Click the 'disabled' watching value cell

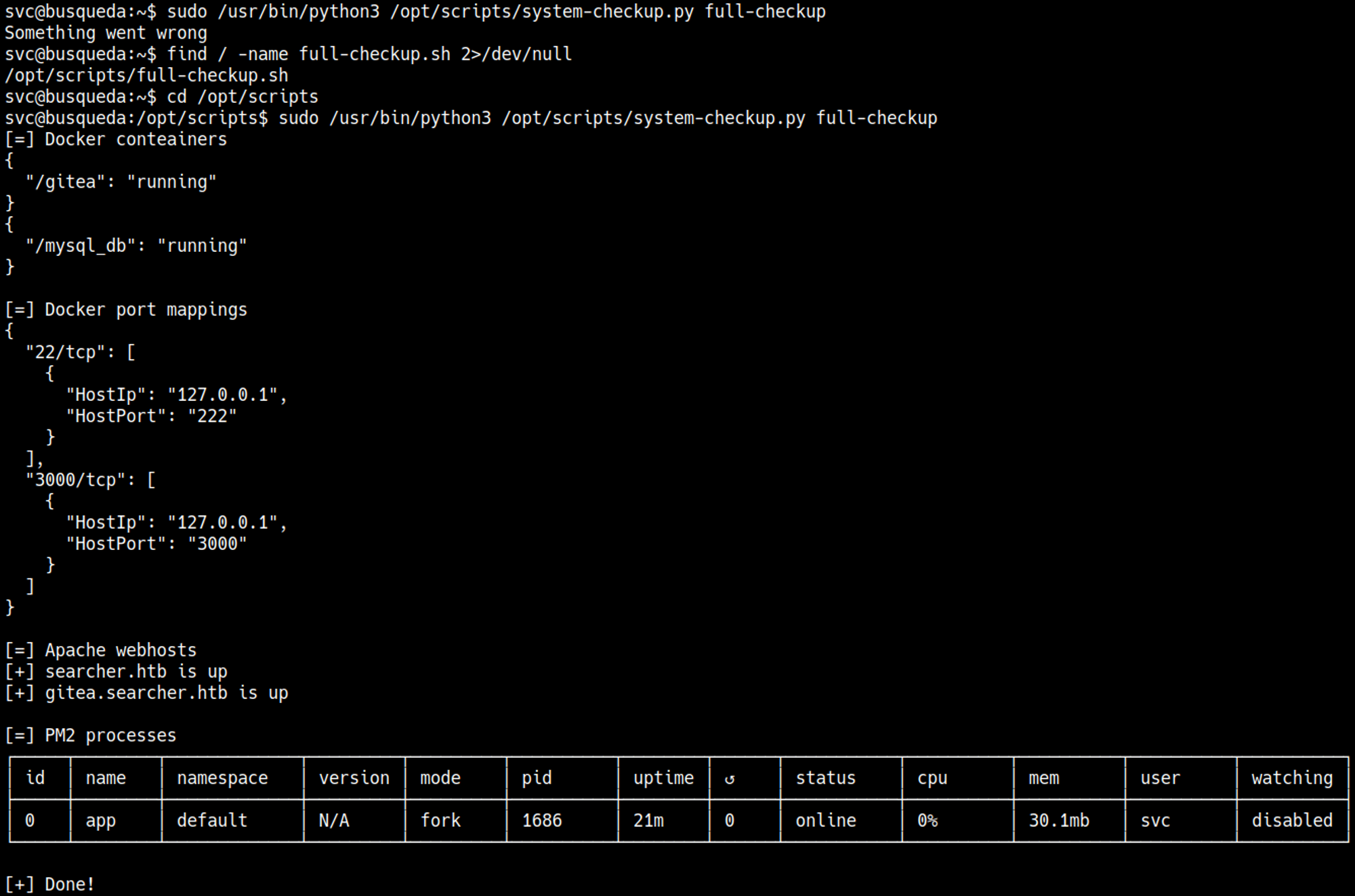[x=1291, y=821]
